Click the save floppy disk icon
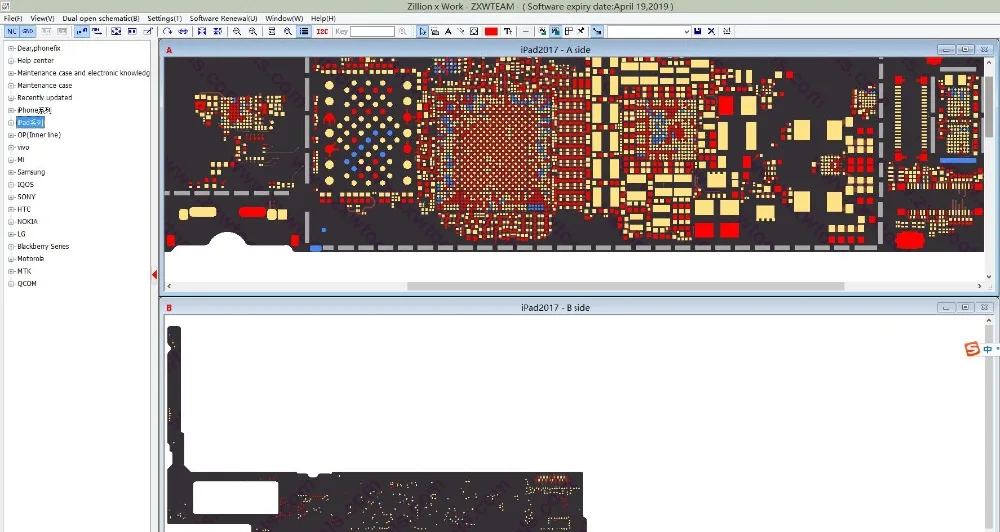The image size is (1000, 532). coord(697,31)
